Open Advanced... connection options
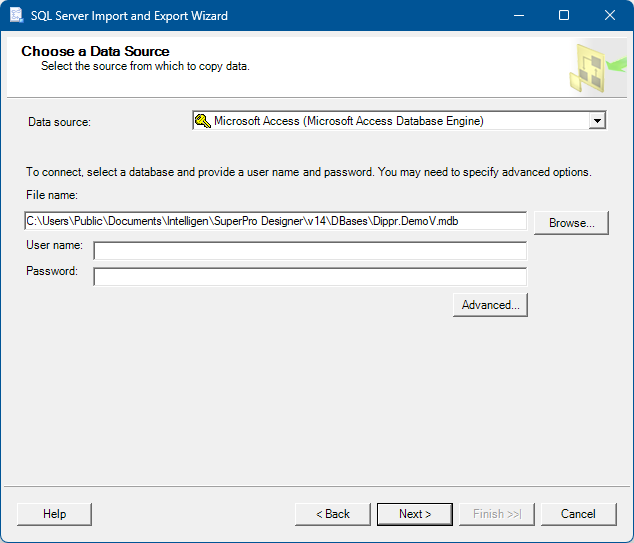 coord(490,305)
